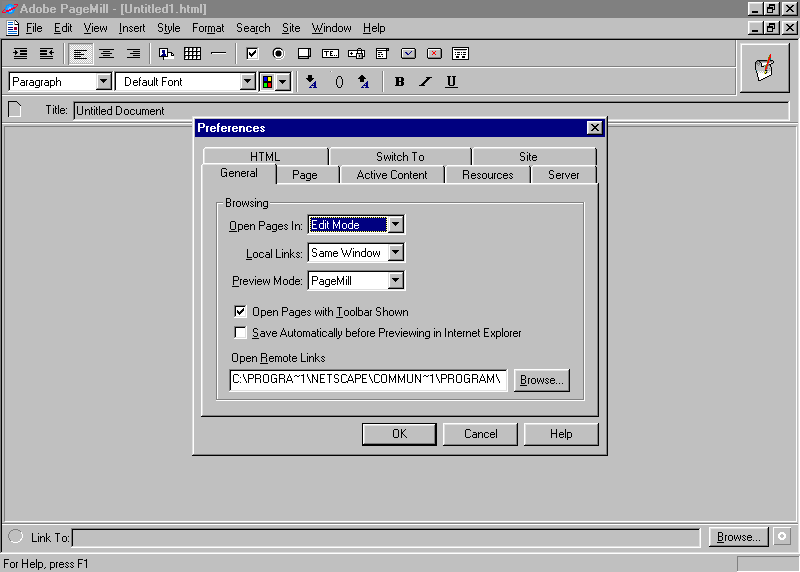The height and width of the screenshot is (572, 800).
Task: Insert a horizontal rule
Action: [218, 54]
